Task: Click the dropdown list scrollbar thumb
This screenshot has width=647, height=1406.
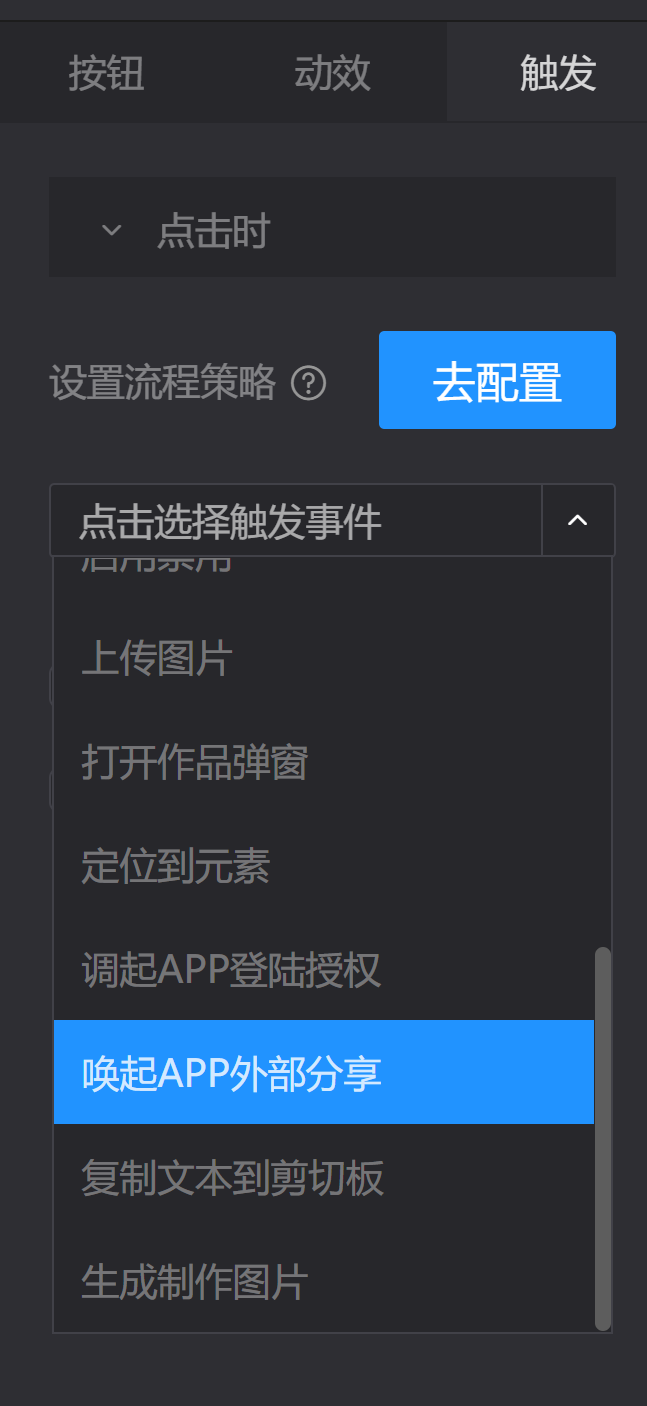Action: 602,1139
